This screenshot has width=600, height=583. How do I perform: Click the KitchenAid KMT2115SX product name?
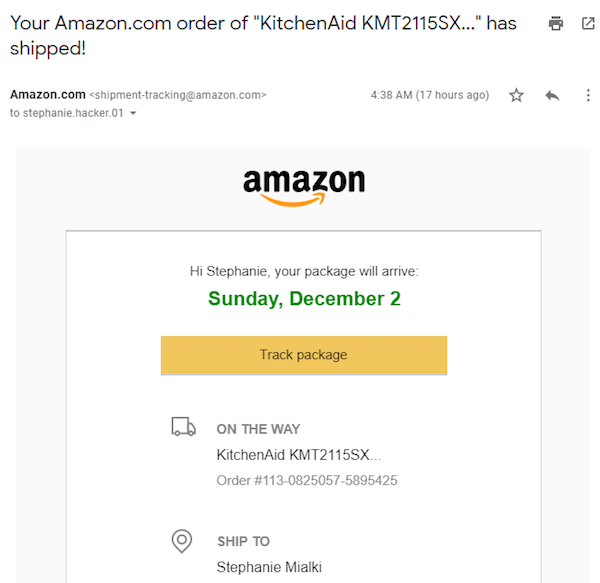pyautogui.click(x=298, y=455)
